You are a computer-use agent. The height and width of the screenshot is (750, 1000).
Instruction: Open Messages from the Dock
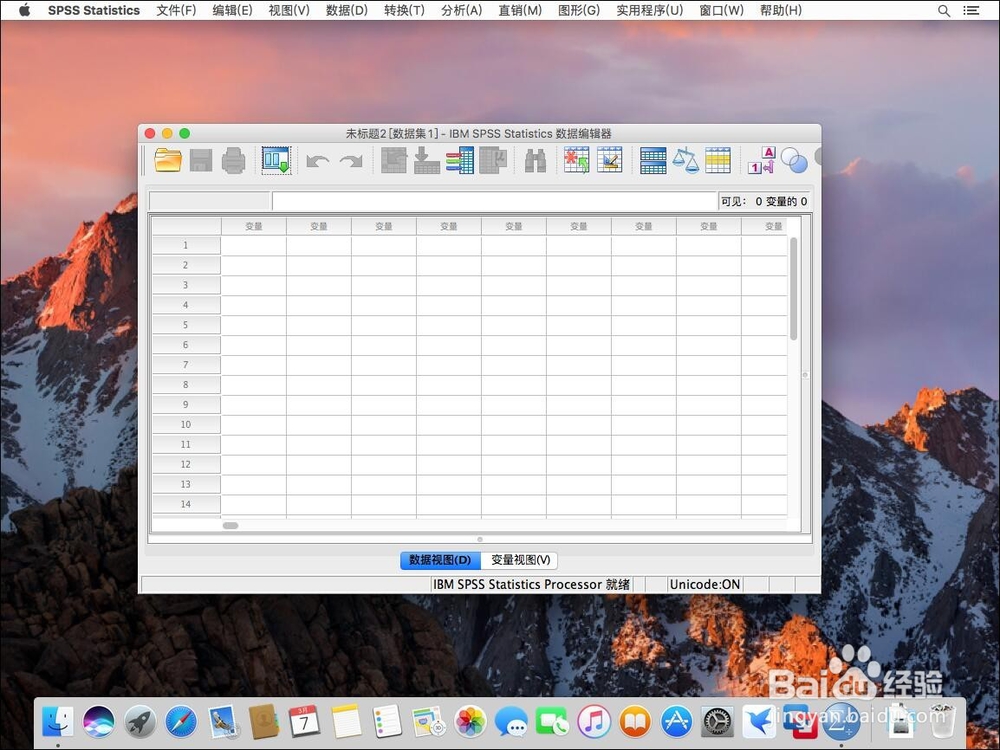pos(511,721)
